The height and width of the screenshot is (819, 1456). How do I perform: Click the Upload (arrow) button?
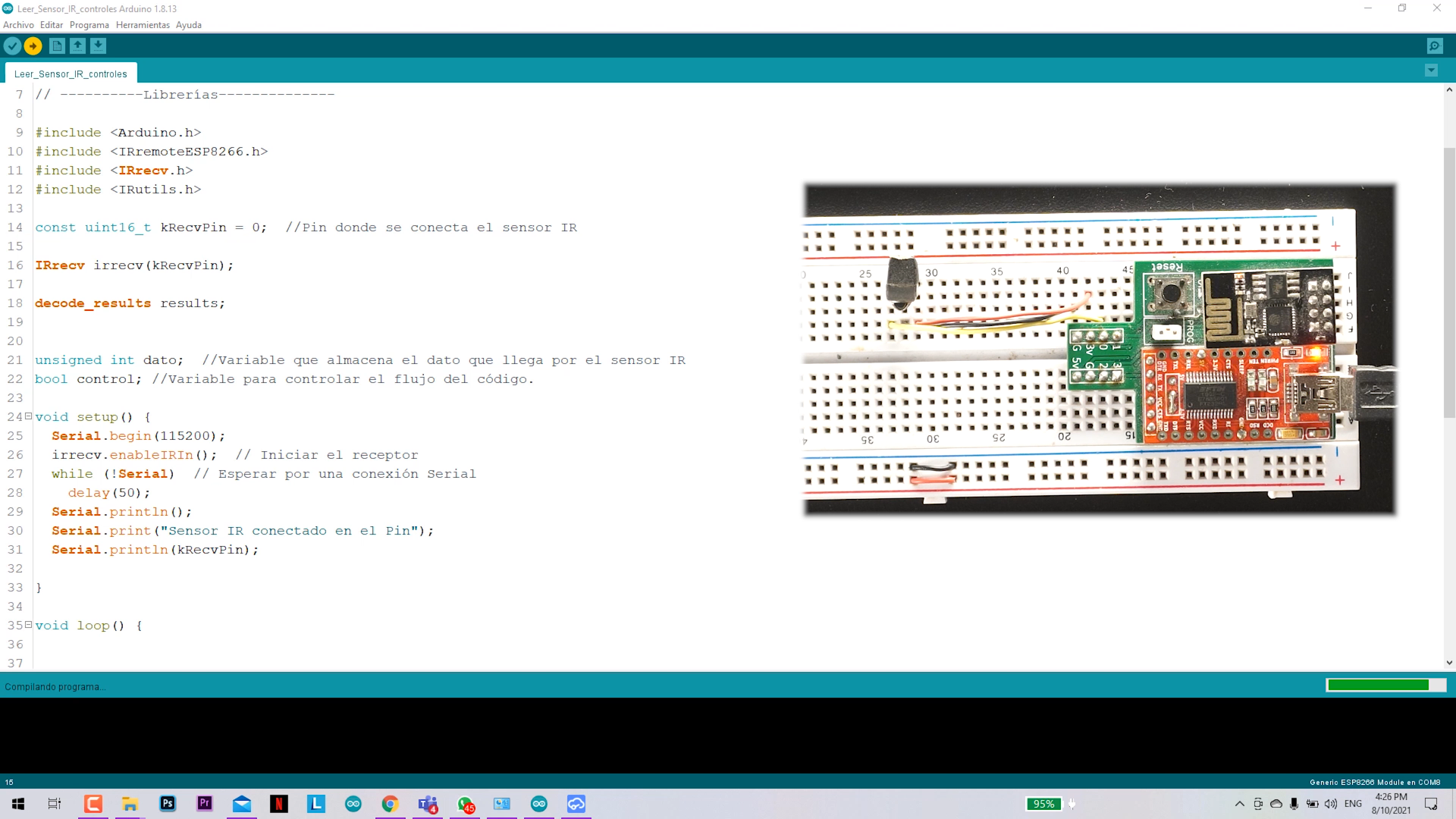(33, 46)
